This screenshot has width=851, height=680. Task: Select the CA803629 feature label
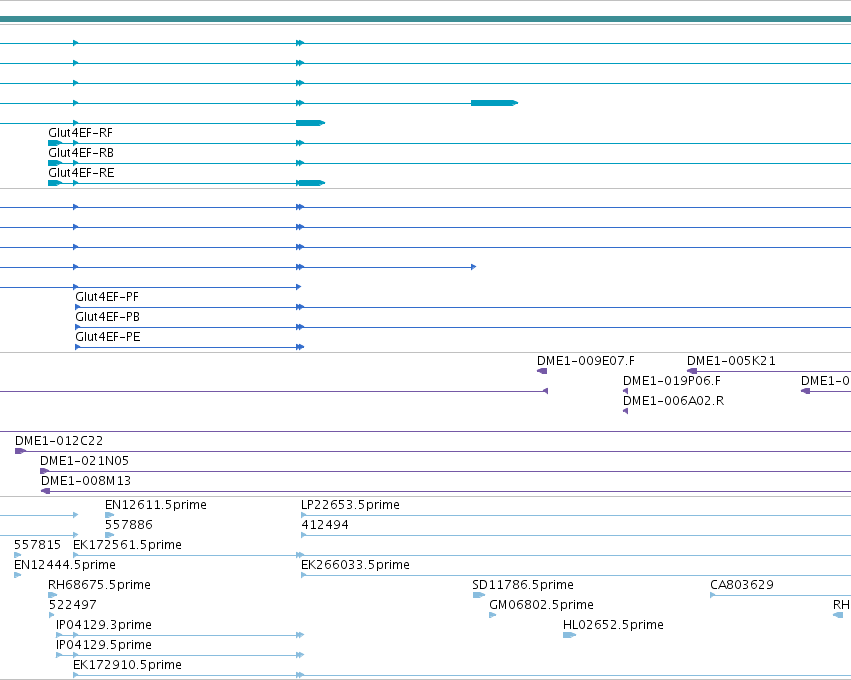coord(741,585)
